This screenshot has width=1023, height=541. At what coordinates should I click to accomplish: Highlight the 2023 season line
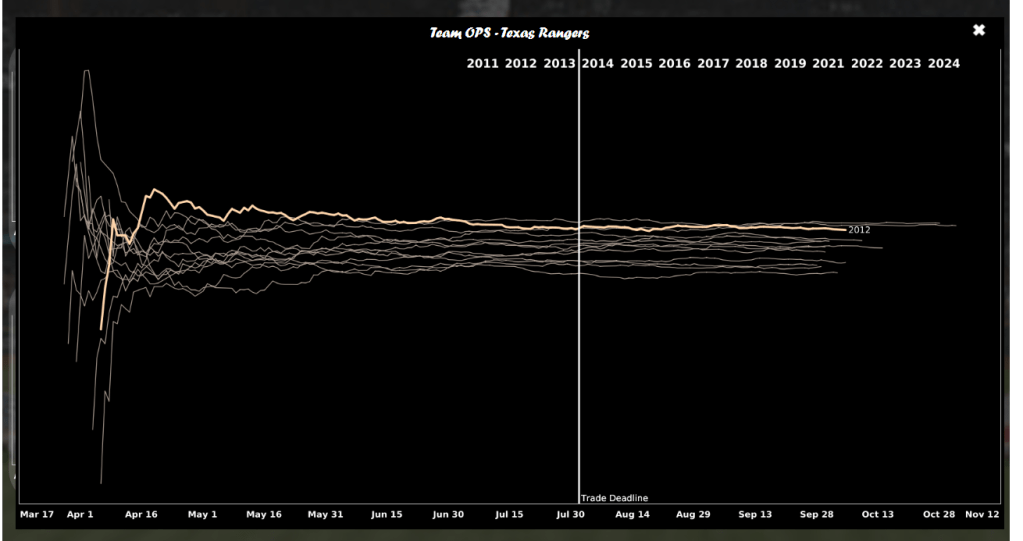[x=905, y=64]
